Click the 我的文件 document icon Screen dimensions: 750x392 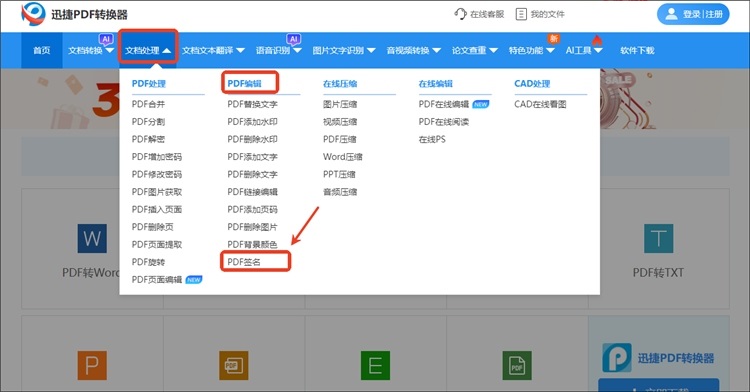point(521,14)
